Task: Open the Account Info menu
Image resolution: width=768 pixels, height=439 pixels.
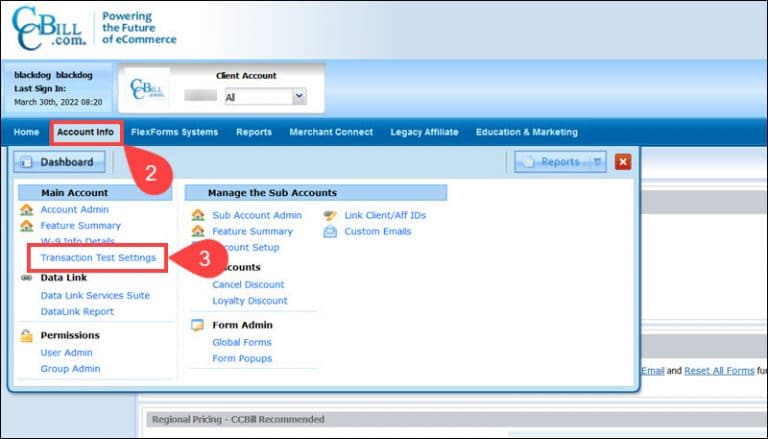Action: pyautogui.click(x=85, y=132)
